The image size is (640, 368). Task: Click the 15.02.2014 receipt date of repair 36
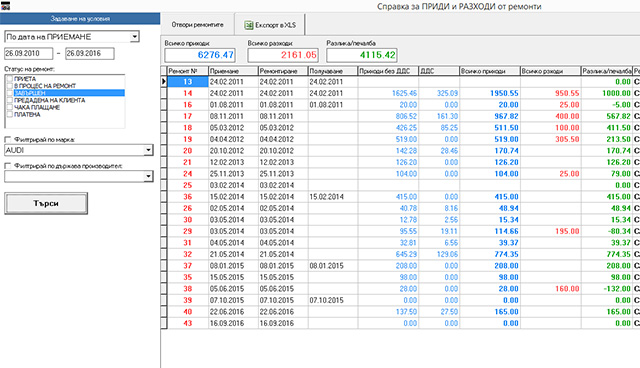(333, 197)
